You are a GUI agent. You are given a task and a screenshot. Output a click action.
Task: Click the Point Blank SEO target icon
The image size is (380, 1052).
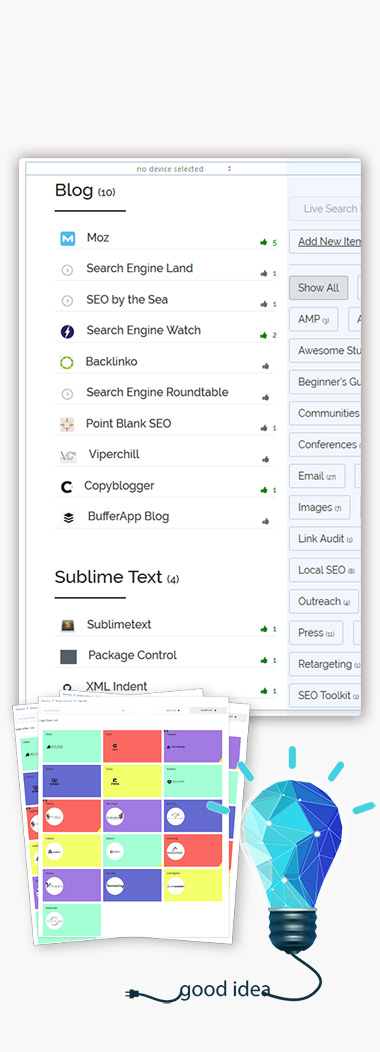(66, 424)
